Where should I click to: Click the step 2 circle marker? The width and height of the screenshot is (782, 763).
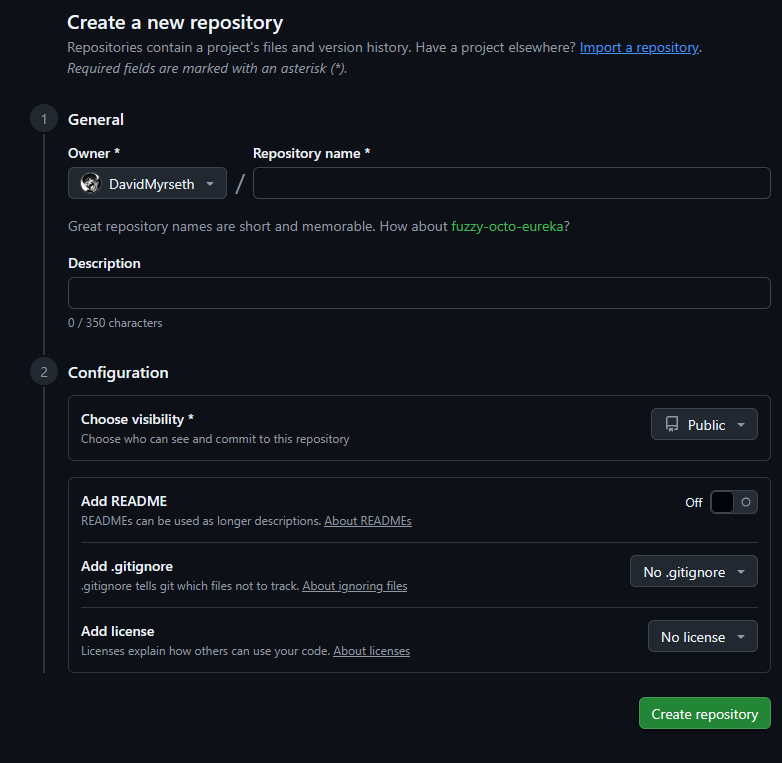pos(44,373)
